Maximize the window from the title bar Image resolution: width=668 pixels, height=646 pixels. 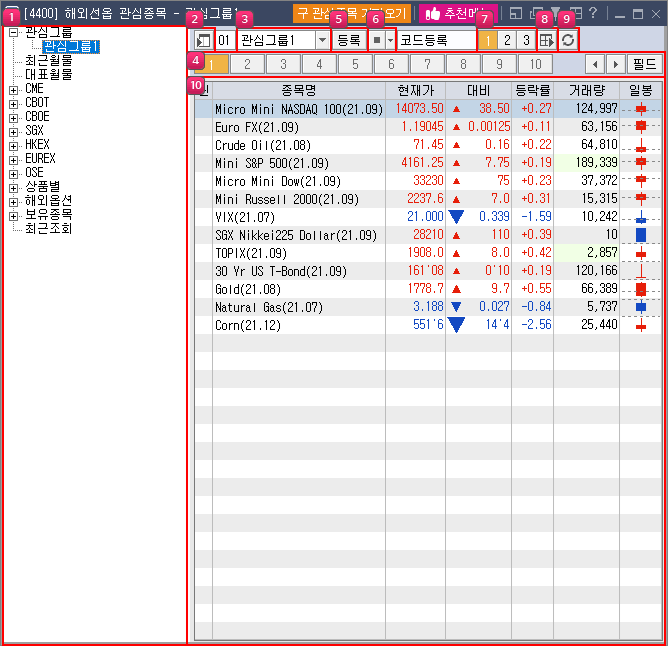(638, 14)
